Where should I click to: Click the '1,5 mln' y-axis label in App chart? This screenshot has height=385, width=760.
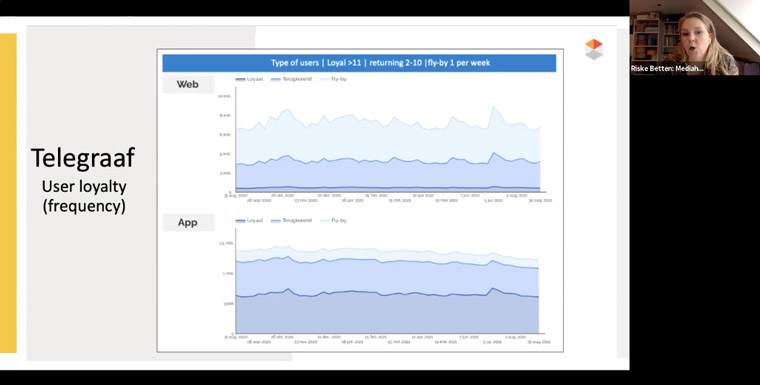coord(225,243)
